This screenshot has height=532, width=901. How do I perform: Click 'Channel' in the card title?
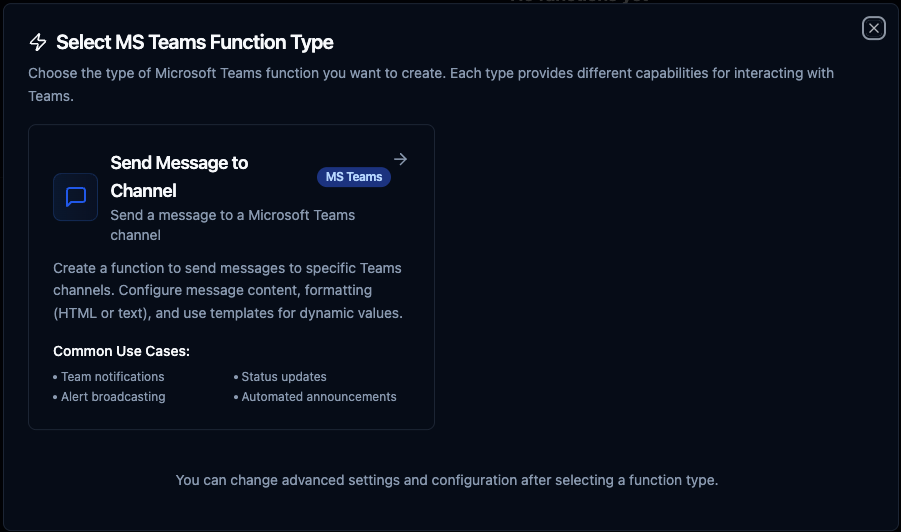143,190
